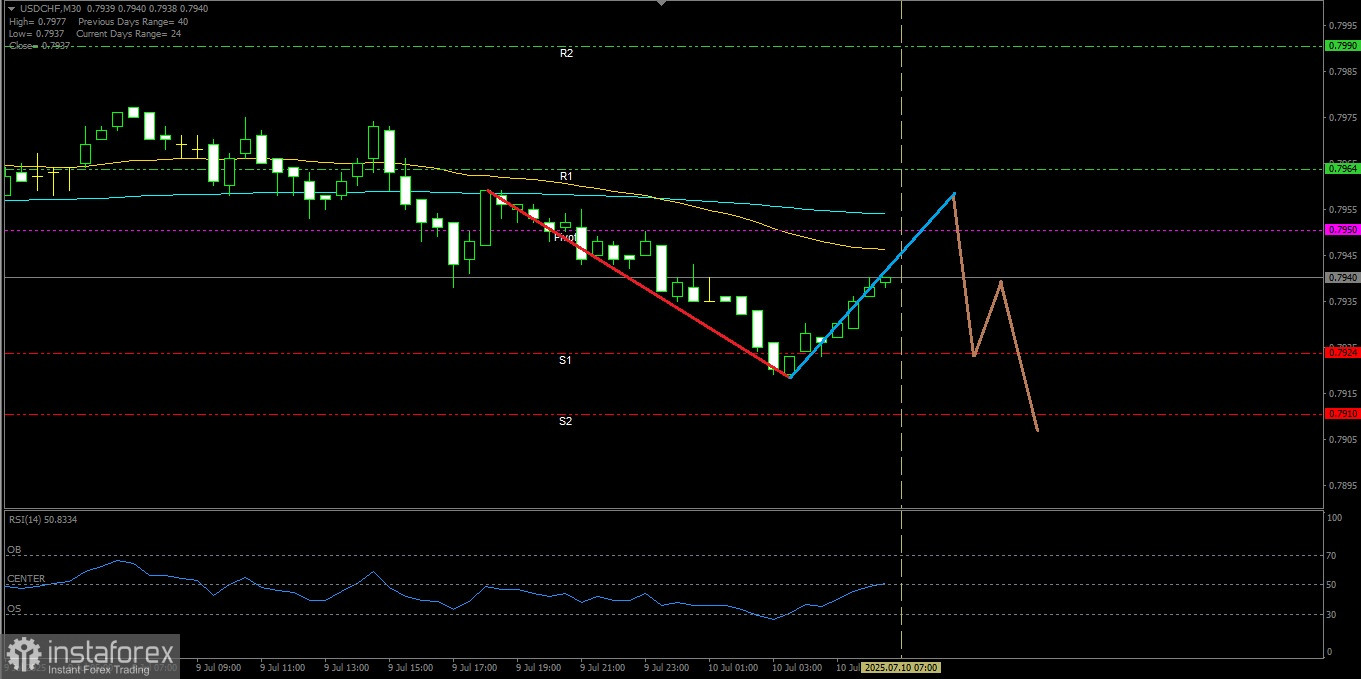Image resolution: width=1361 pixels, height=679 pixels.
Task: Click the chart shift triangle on the top edge
Action: (659, 4)
